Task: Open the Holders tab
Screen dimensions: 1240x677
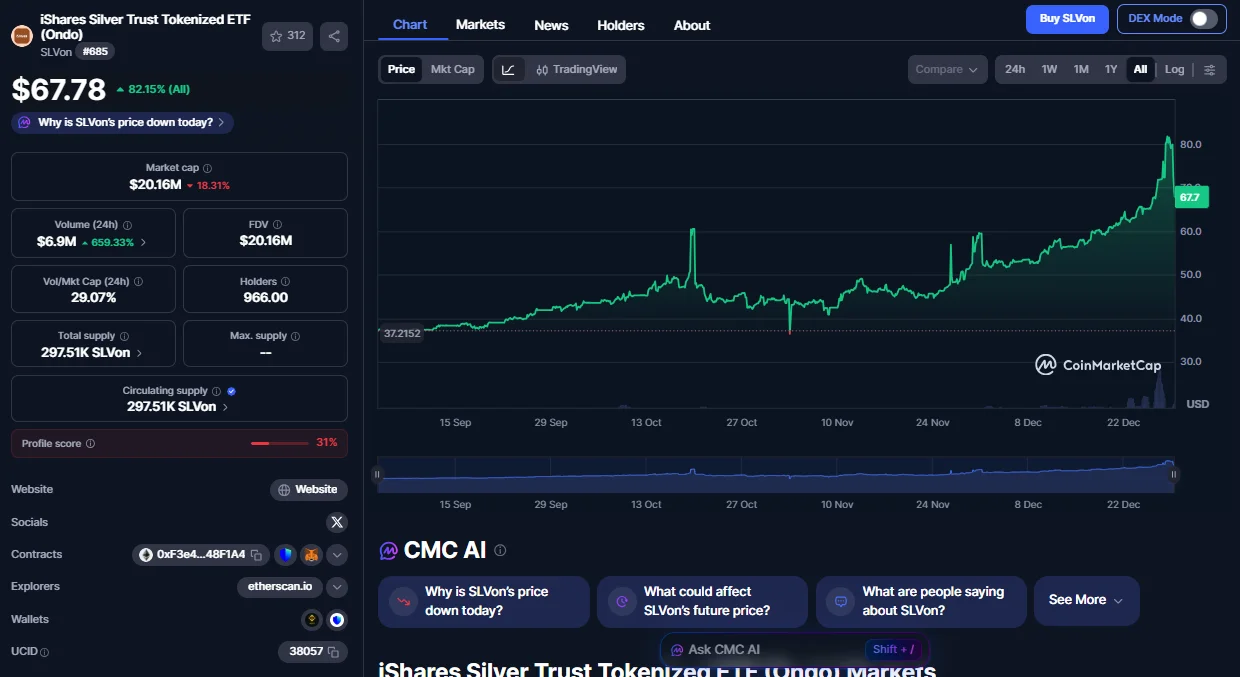Action: (620, 25)
